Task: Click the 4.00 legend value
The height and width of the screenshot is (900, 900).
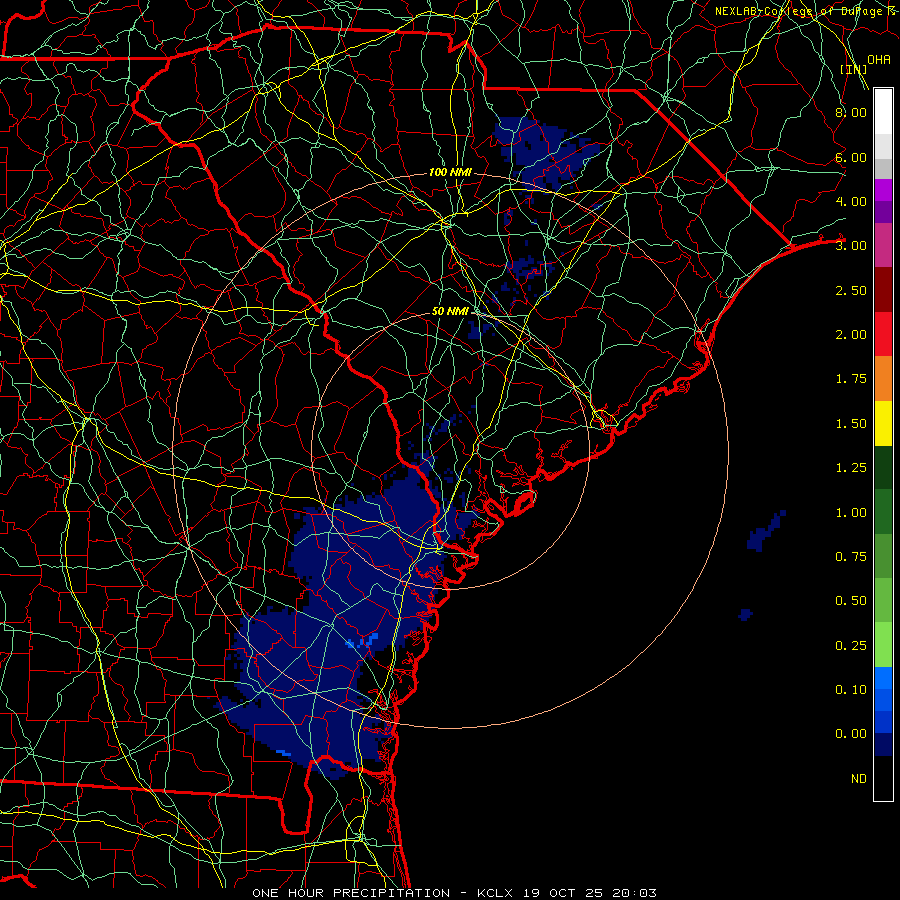Action: point(851,201)
